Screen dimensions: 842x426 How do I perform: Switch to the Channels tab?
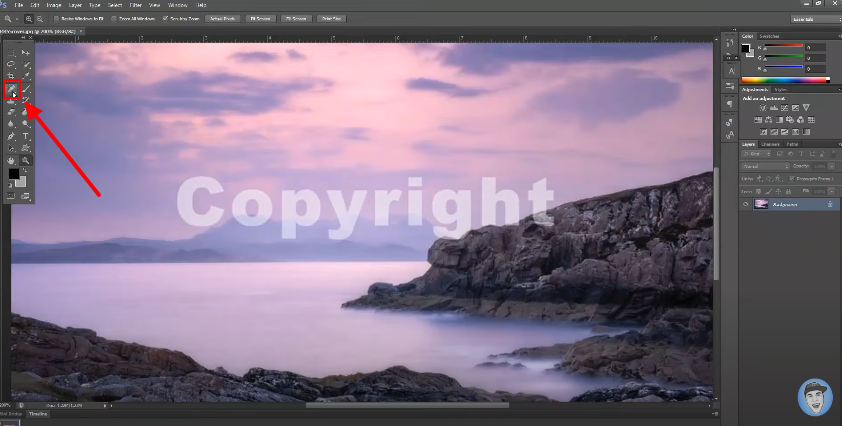pyautogui.click(x=771, y=144)
